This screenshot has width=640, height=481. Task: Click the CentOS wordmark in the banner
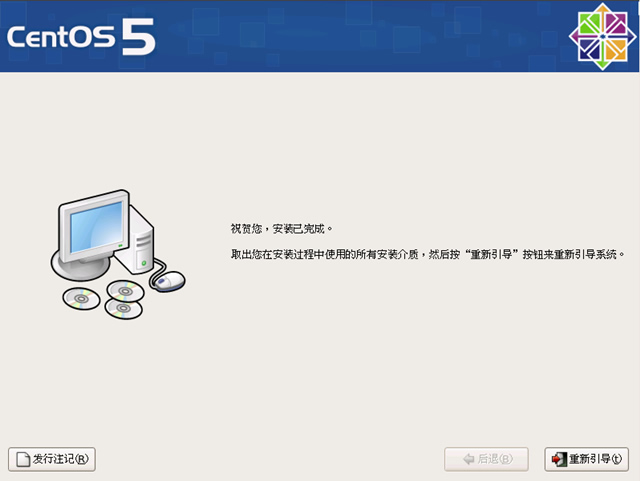click(61, 37)
